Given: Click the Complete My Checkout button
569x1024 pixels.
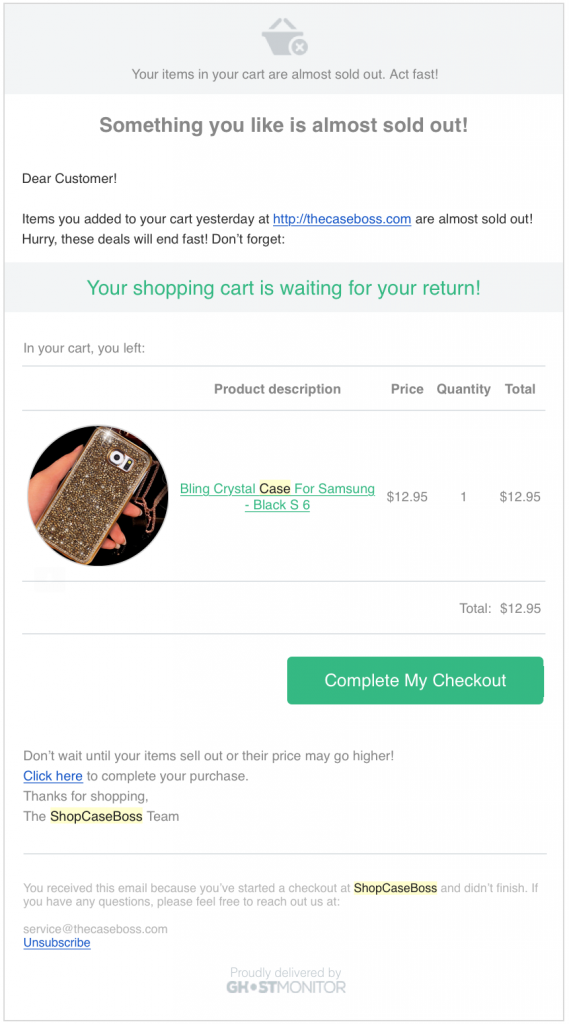Looking at the screenshot, I should 415,680.
